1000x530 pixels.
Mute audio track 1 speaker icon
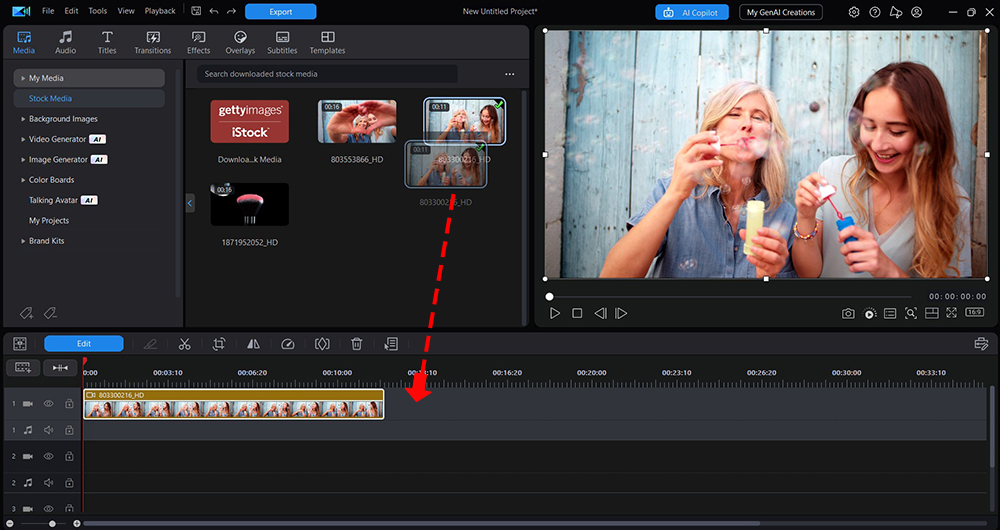48,430
